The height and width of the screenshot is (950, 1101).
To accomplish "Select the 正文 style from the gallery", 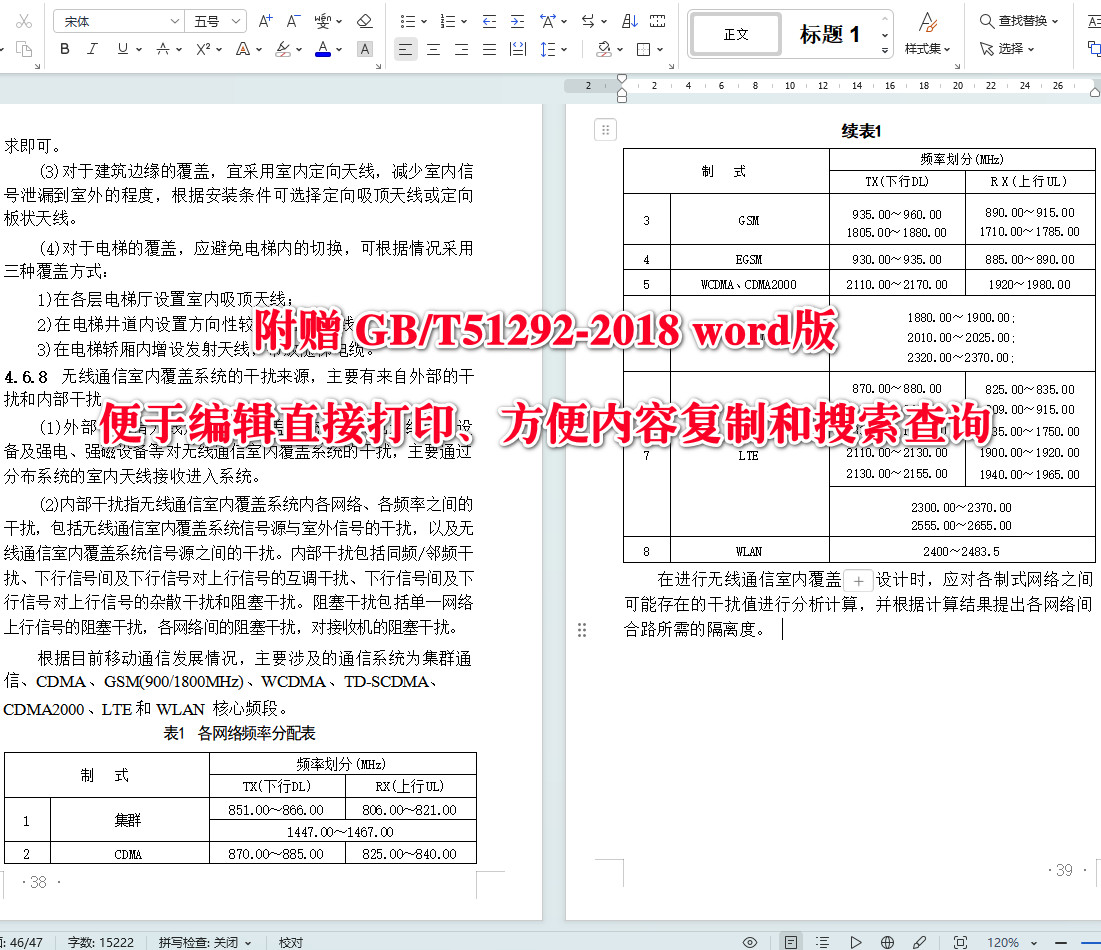I will pyautogui.click(x=736, y=33).
